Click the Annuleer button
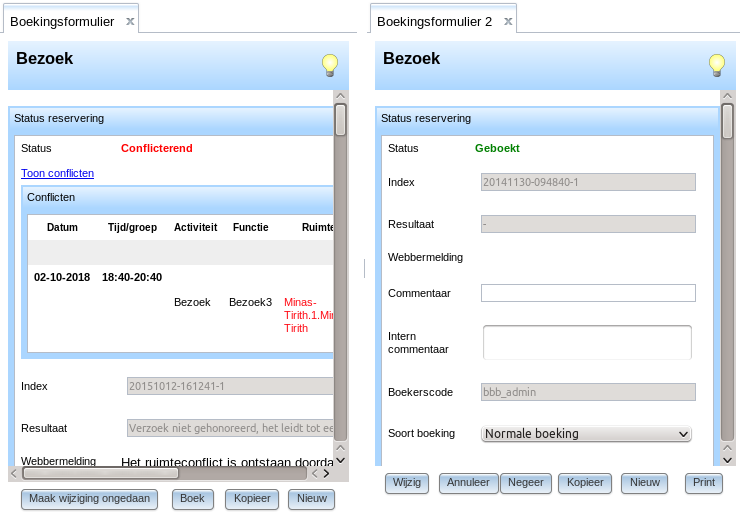The height and width of the screenshot is (516, 740). pos(468,483)
